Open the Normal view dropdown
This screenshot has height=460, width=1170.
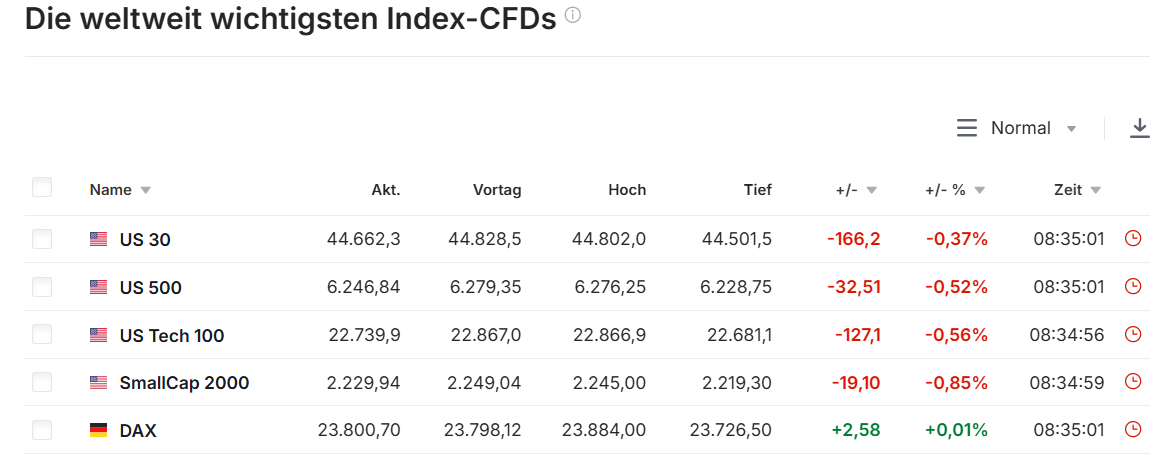(1018, 128)
